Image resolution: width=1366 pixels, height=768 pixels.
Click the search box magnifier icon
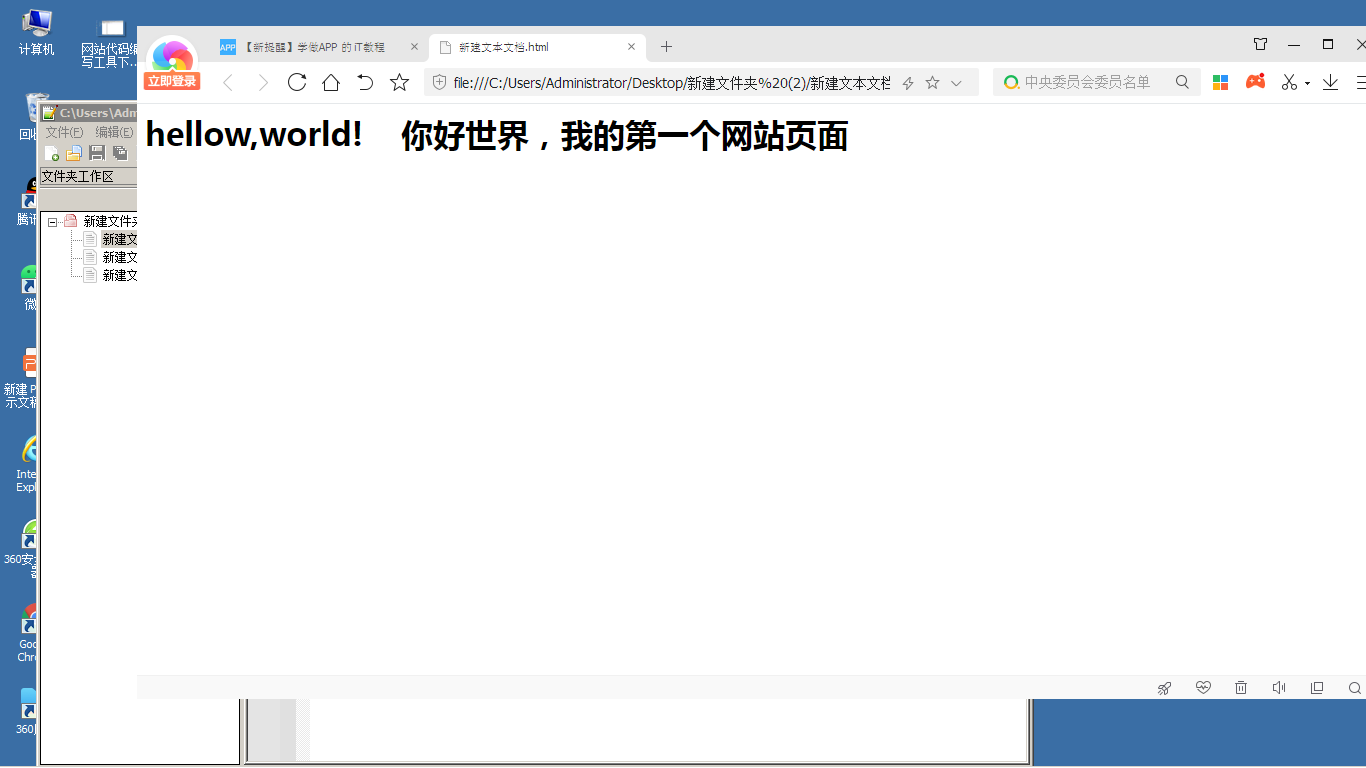click(1182, 82)
